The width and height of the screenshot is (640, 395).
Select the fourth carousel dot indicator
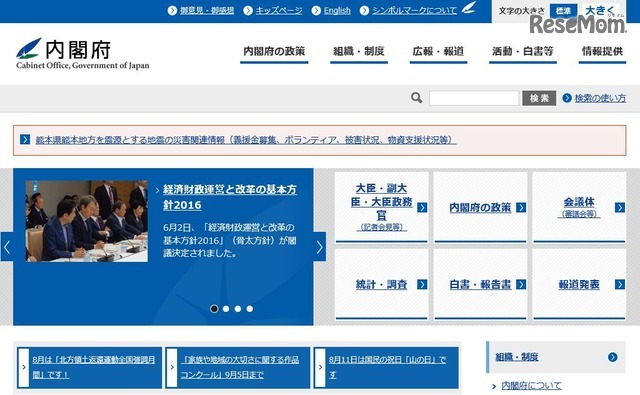tap(249, 309)
